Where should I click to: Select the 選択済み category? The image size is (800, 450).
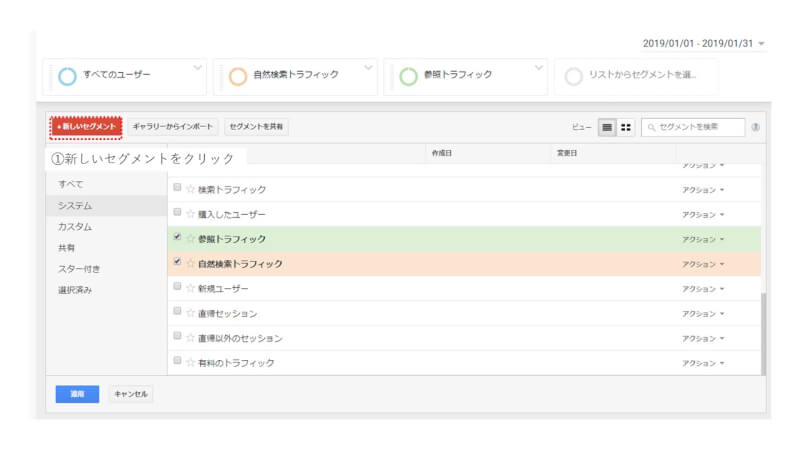point(106,290)
